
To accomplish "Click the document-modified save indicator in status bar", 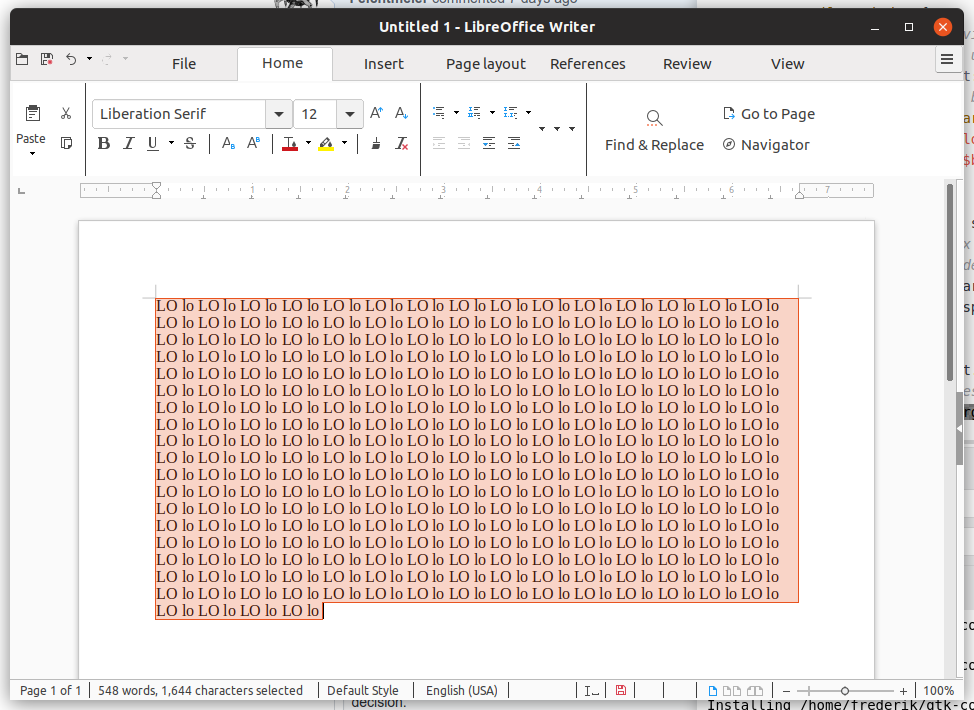I will [x=621, y=690].
